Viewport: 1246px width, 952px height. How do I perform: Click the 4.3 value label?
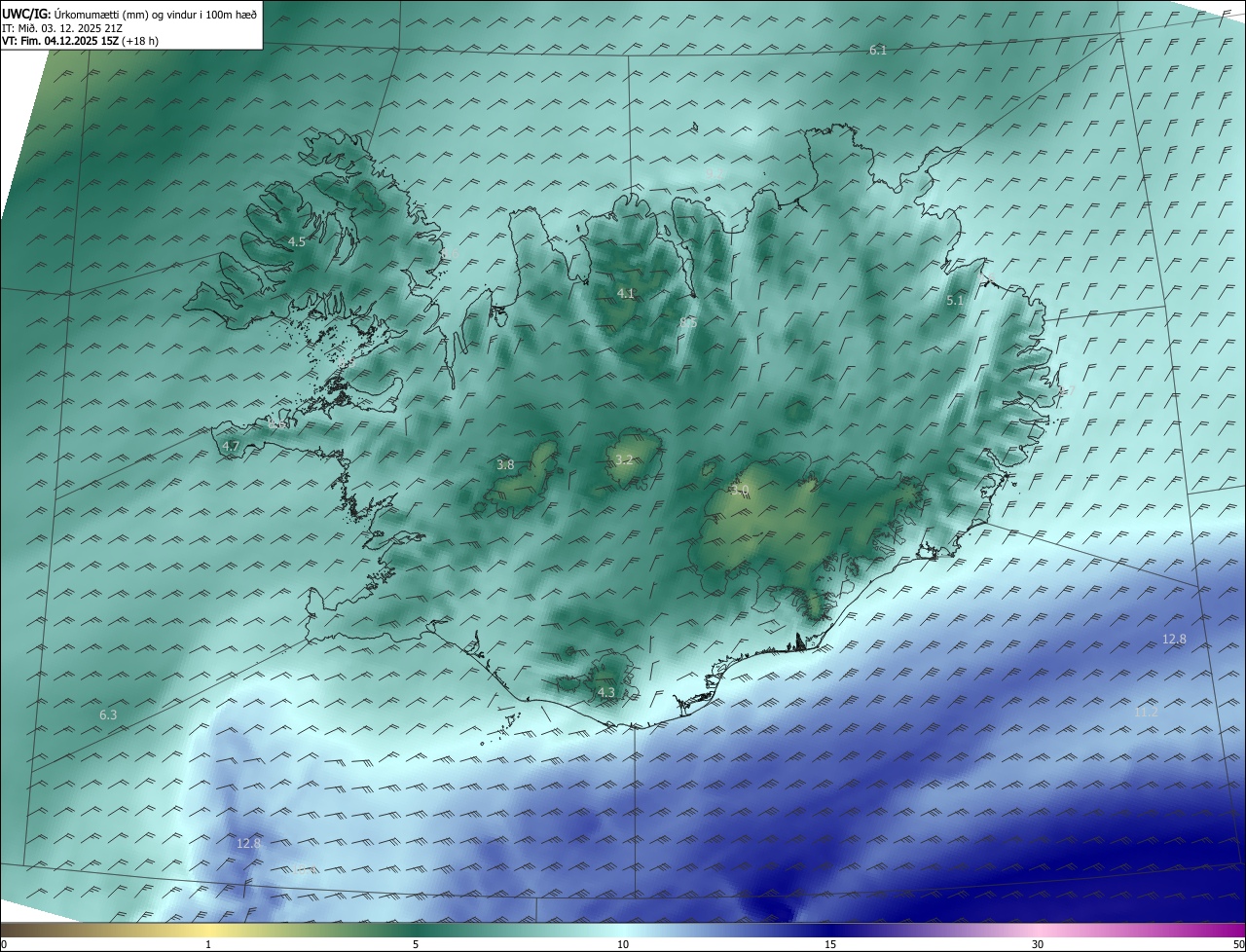[x=606, y=692]
